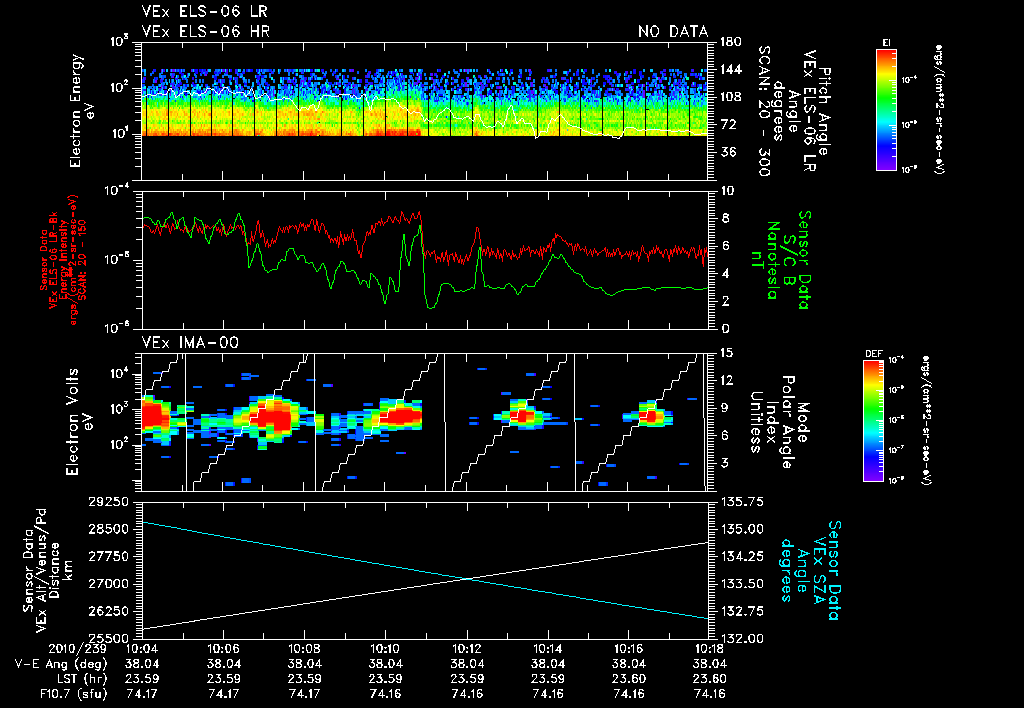
Task: Click where altitude and SZA lines cross
Action: tap(468, 578)
